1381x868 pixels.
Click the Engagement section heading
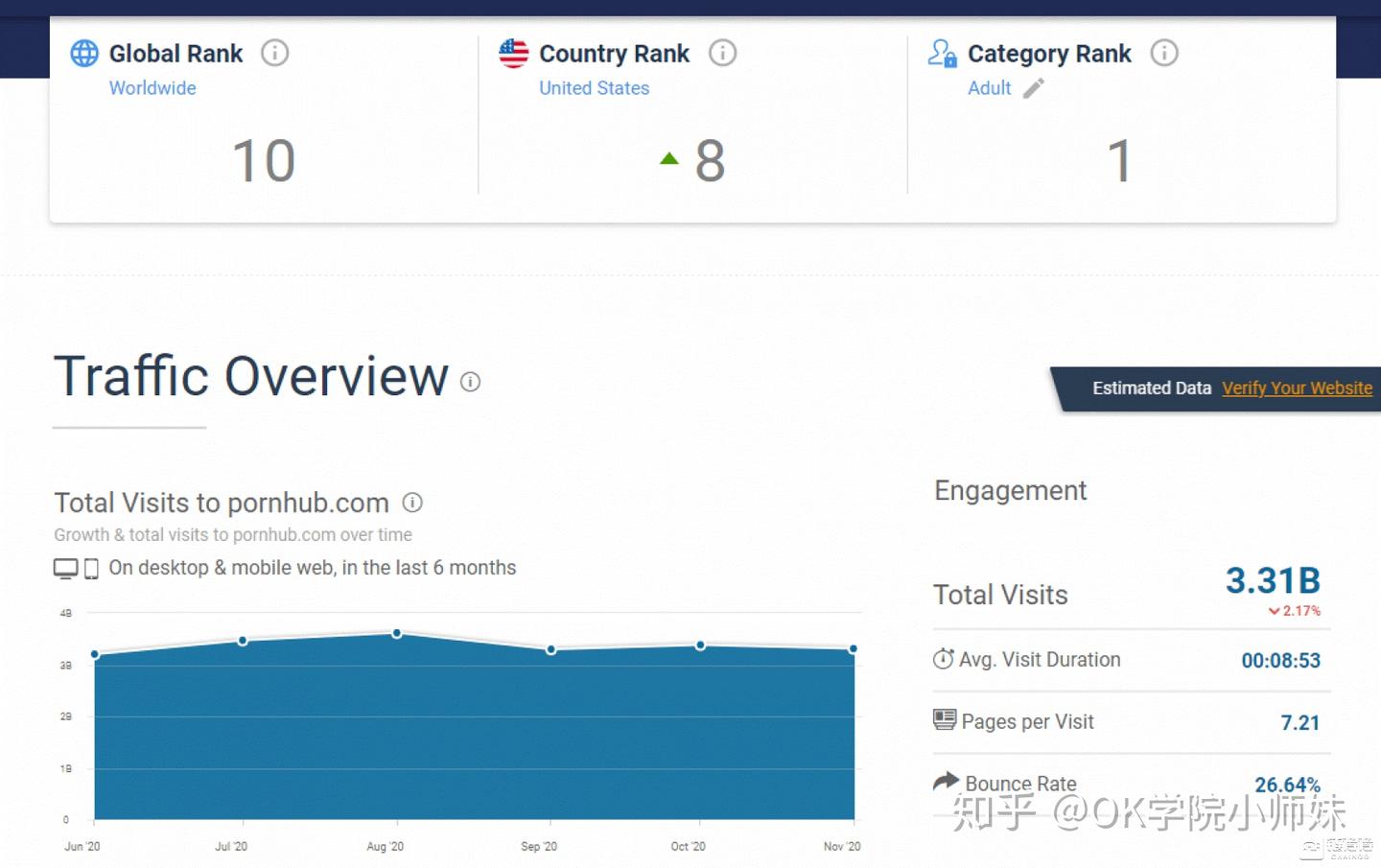(x=1011, y=491)
